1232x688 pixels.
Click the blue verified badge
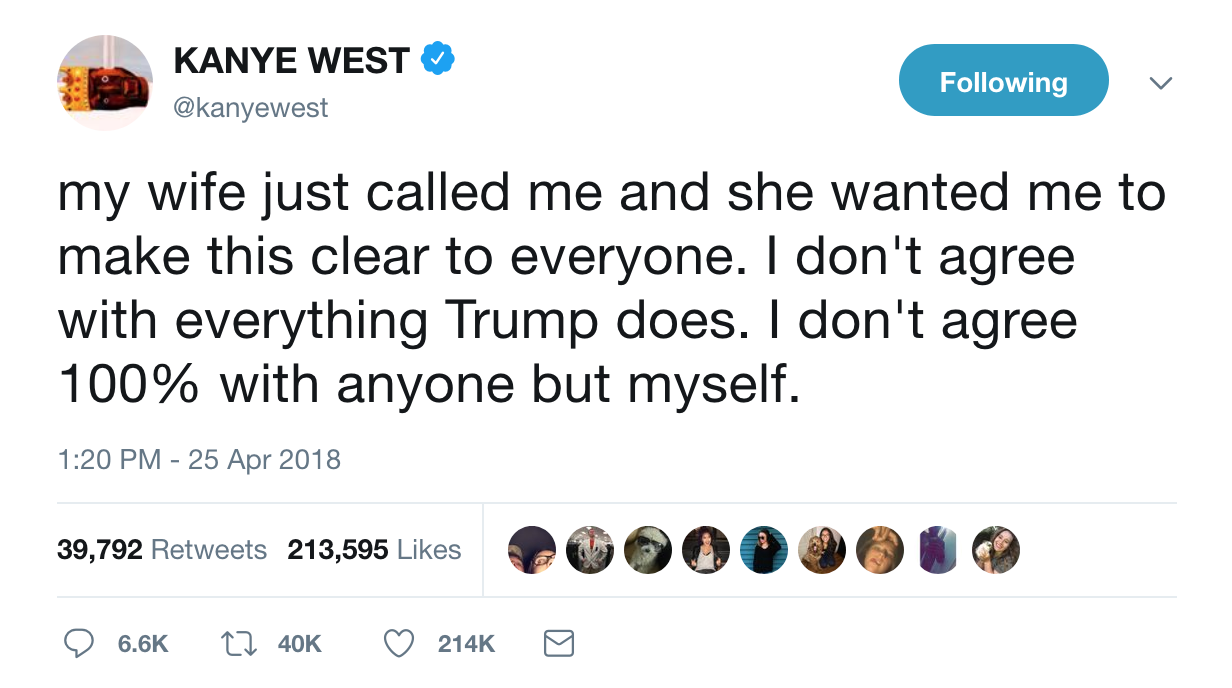[x=437, y=60]
